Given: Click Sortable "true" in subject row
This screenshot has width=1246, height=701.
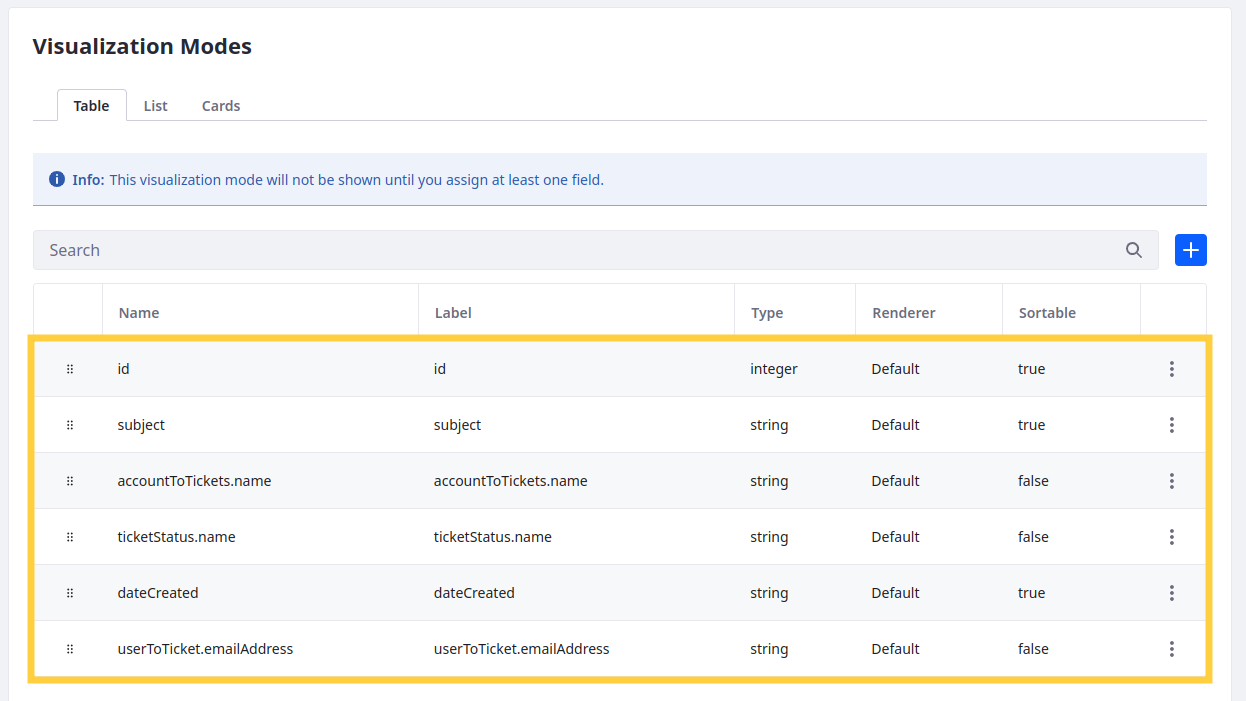Looking at the screenshot, I should pyautogui.click(x=1031, y=425).
